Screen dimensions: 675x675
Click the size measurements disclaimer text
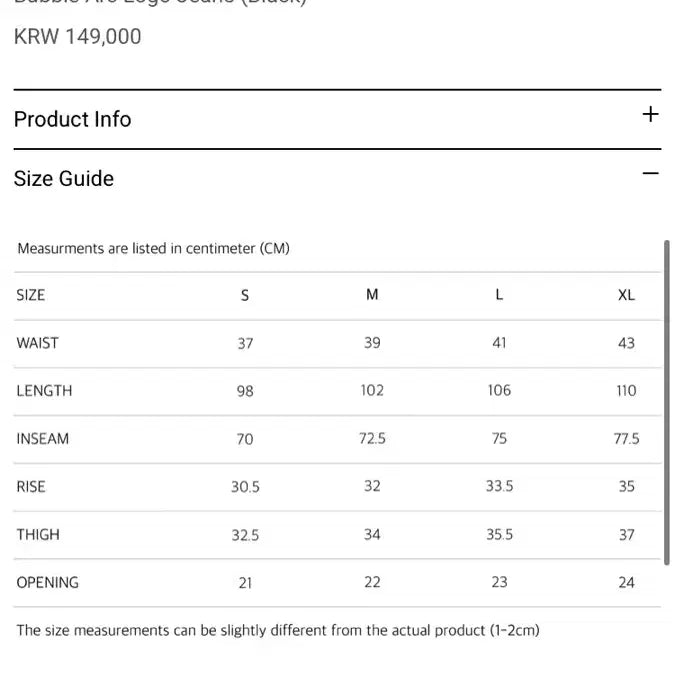(278, 631)
